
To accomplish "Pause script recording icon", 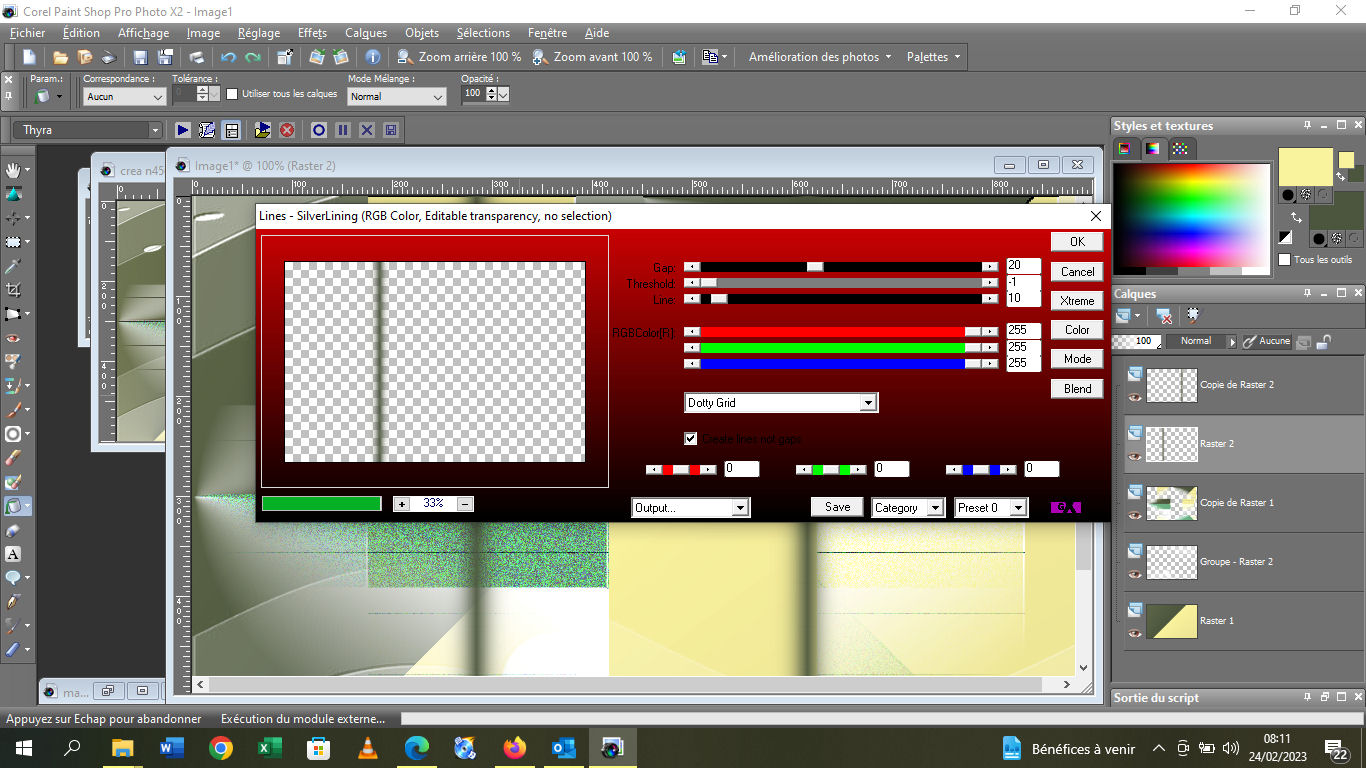I will tap(343, 130).
